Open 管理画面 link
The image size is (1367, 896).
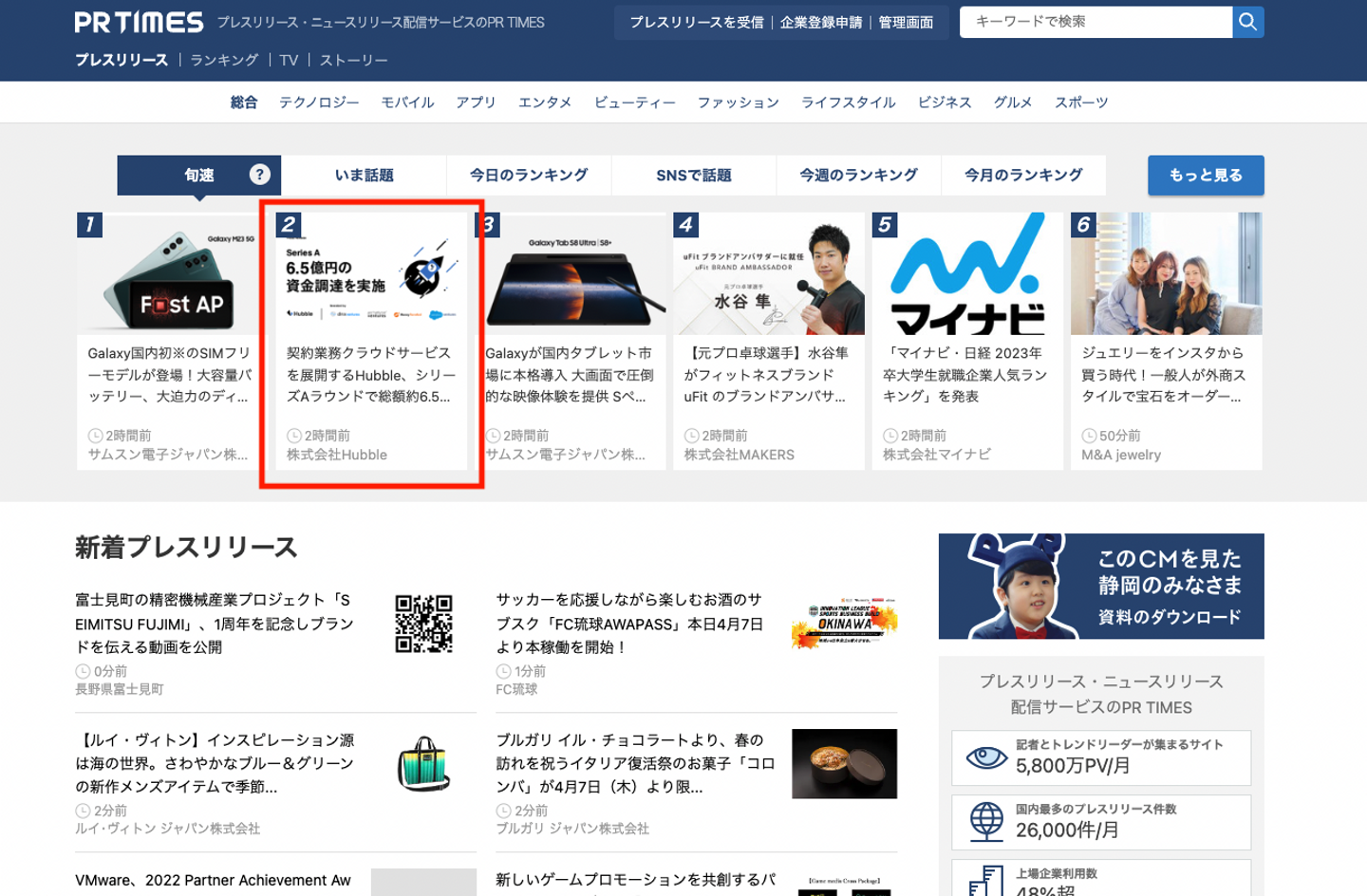click(906, 22)
